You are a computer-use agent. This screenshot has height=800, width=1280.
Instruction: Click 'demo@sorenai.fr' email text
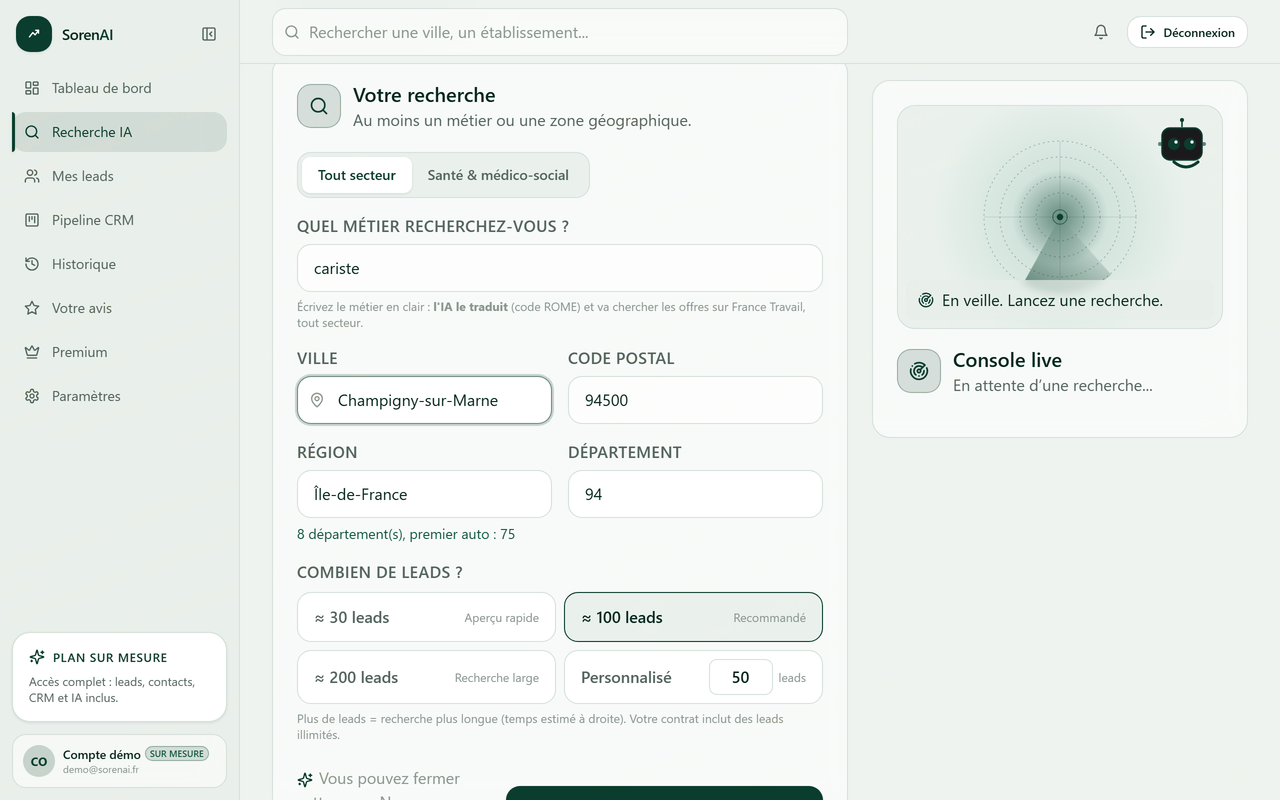click(x=101, y=770)
